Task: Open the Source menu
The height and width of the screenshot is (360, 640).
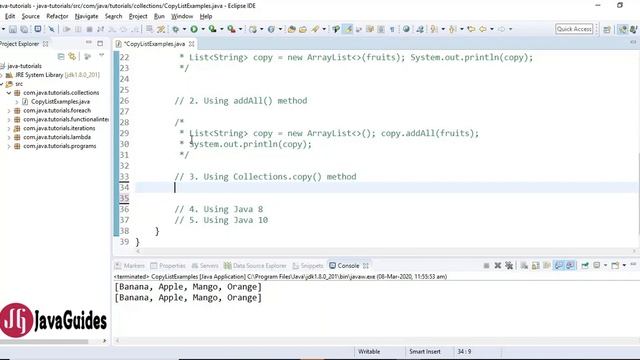Action: 31,16
